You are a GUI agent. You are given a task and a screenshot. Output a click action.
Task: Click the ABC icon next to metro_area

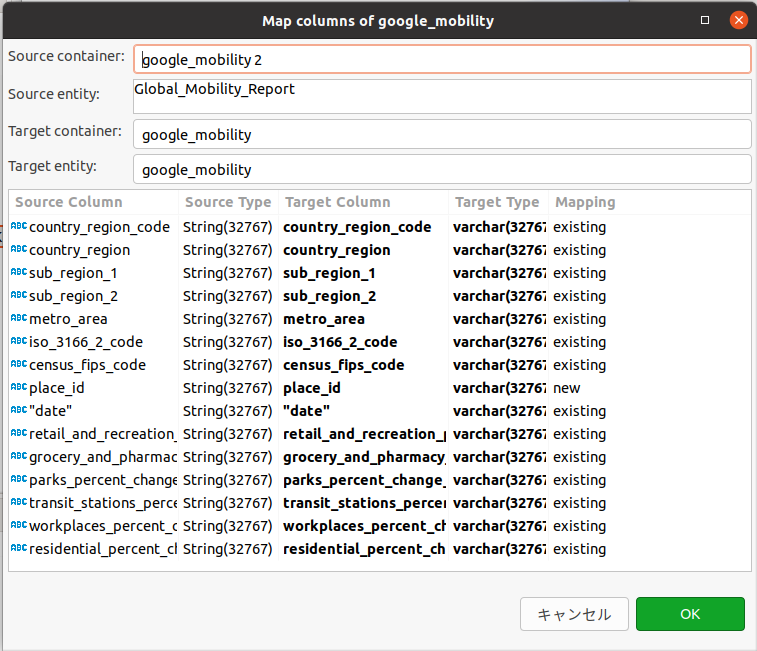19,319
